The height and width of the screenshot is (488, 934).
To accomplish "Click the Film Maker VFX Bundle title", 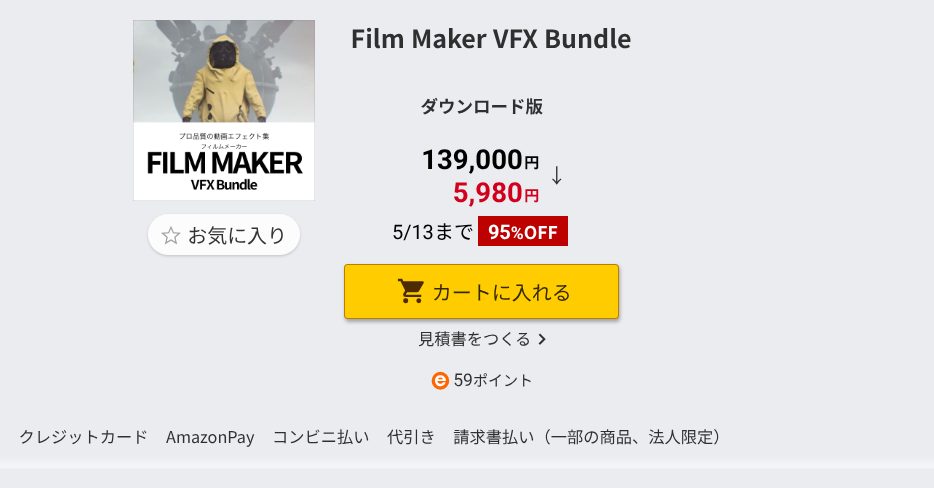I will point(491,39).
